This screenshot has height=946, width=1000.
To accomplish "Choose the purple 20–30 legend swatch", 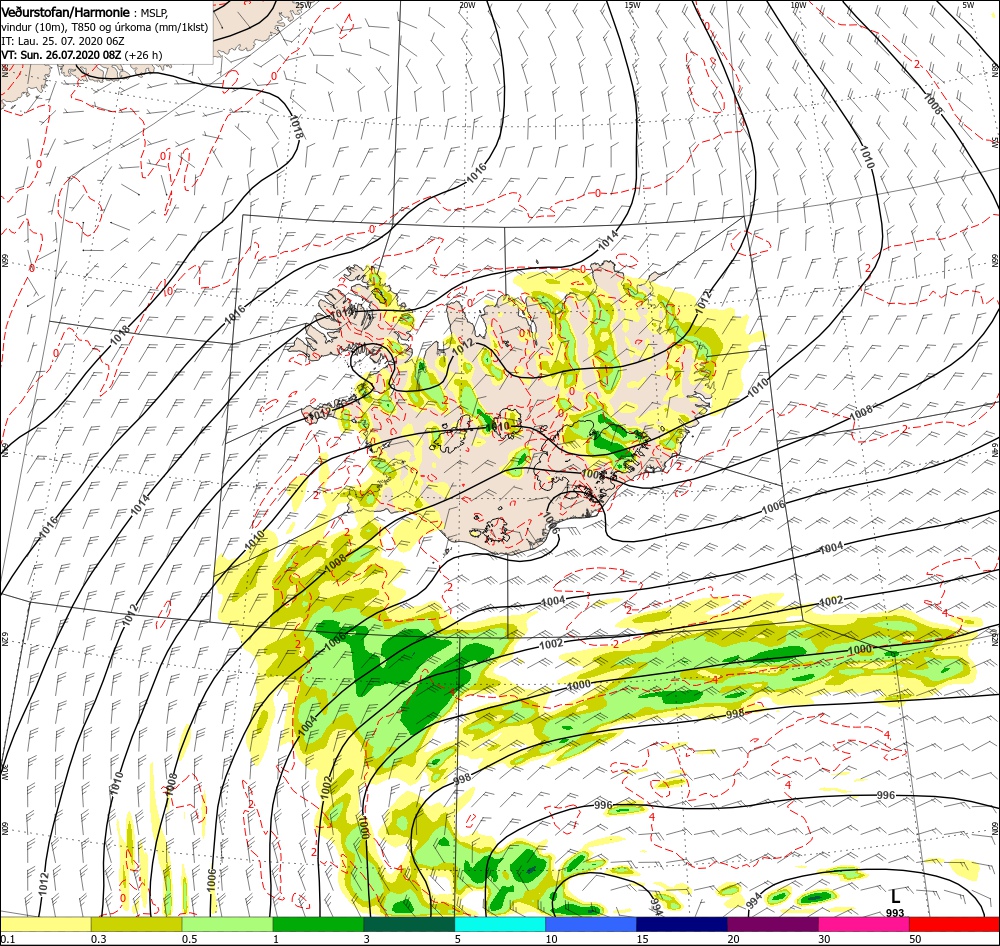I will (772, 924).
